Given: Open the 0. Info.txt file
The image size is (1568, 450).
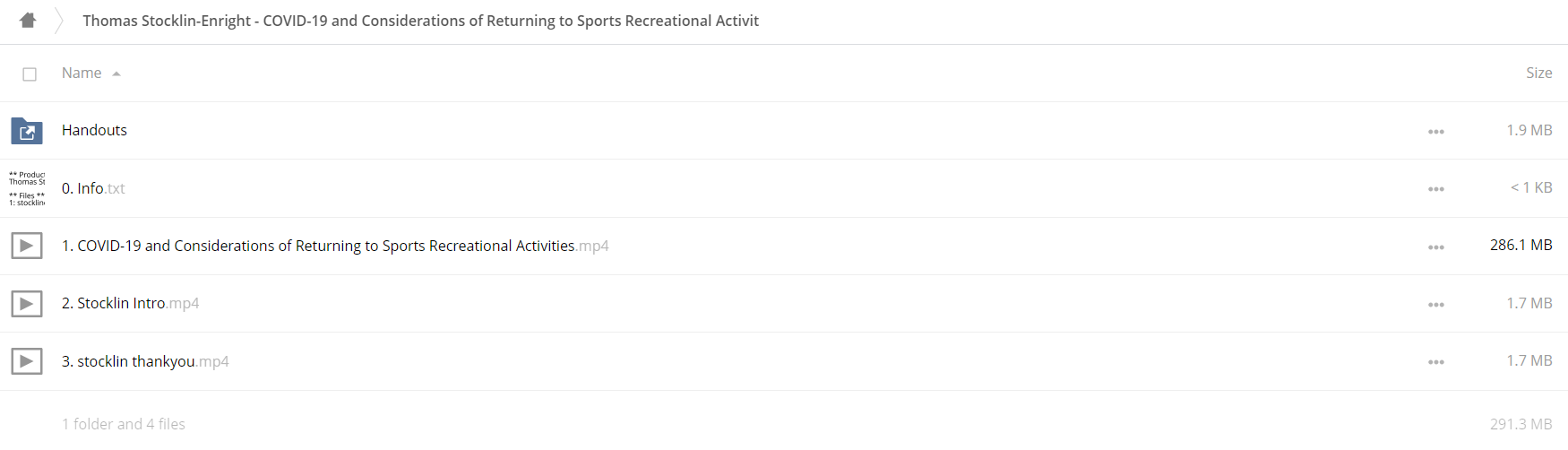Looking at the screenshot, I should click(93, 188).
